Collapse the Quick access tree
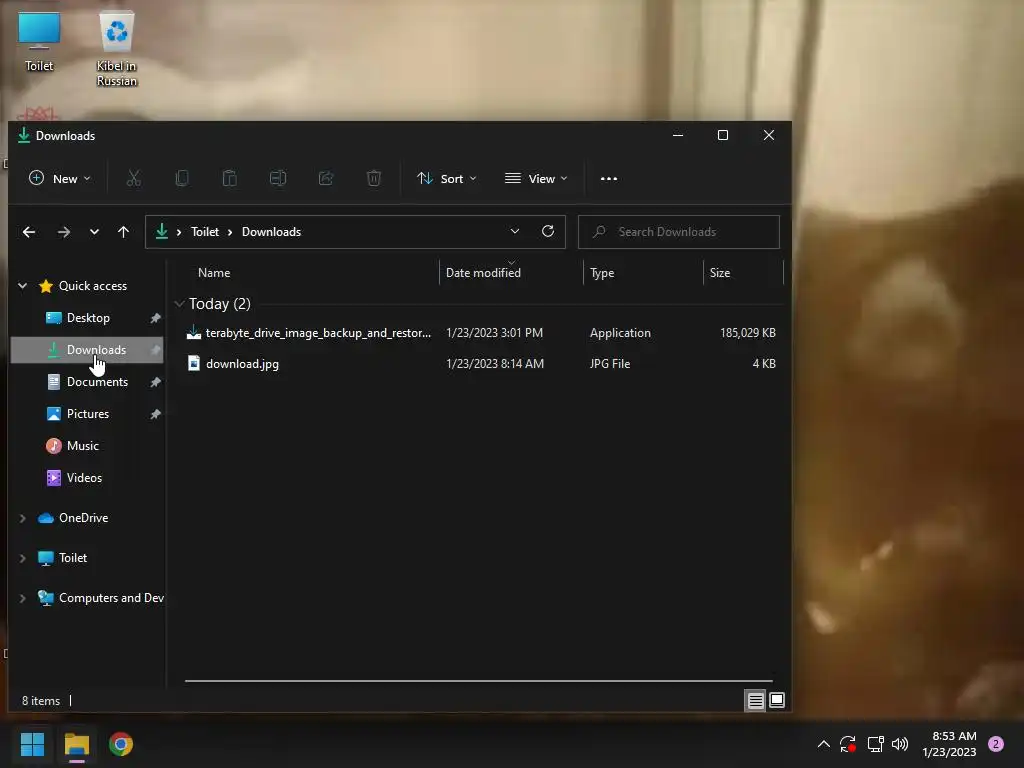Image resolution: width=1024 pixels, height=768 pixels. pyautogui.click(x=23, y=285)
